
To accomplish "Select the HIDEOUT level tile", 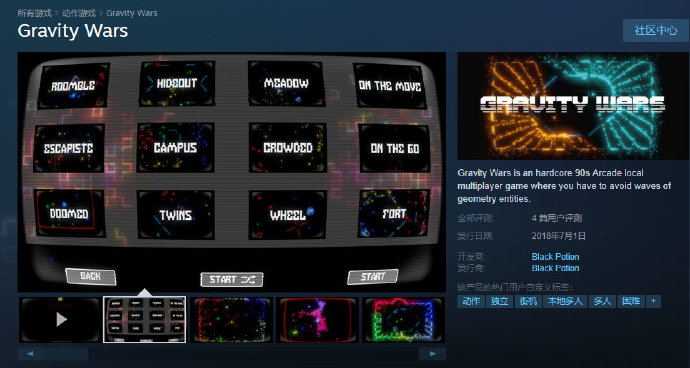I will (x=177, y=83).
